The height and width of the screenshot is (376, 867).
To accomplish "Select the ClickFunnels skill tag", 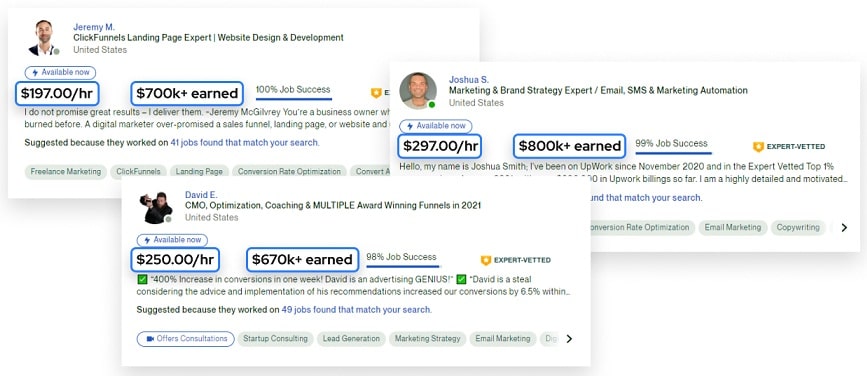I will 138,172.
